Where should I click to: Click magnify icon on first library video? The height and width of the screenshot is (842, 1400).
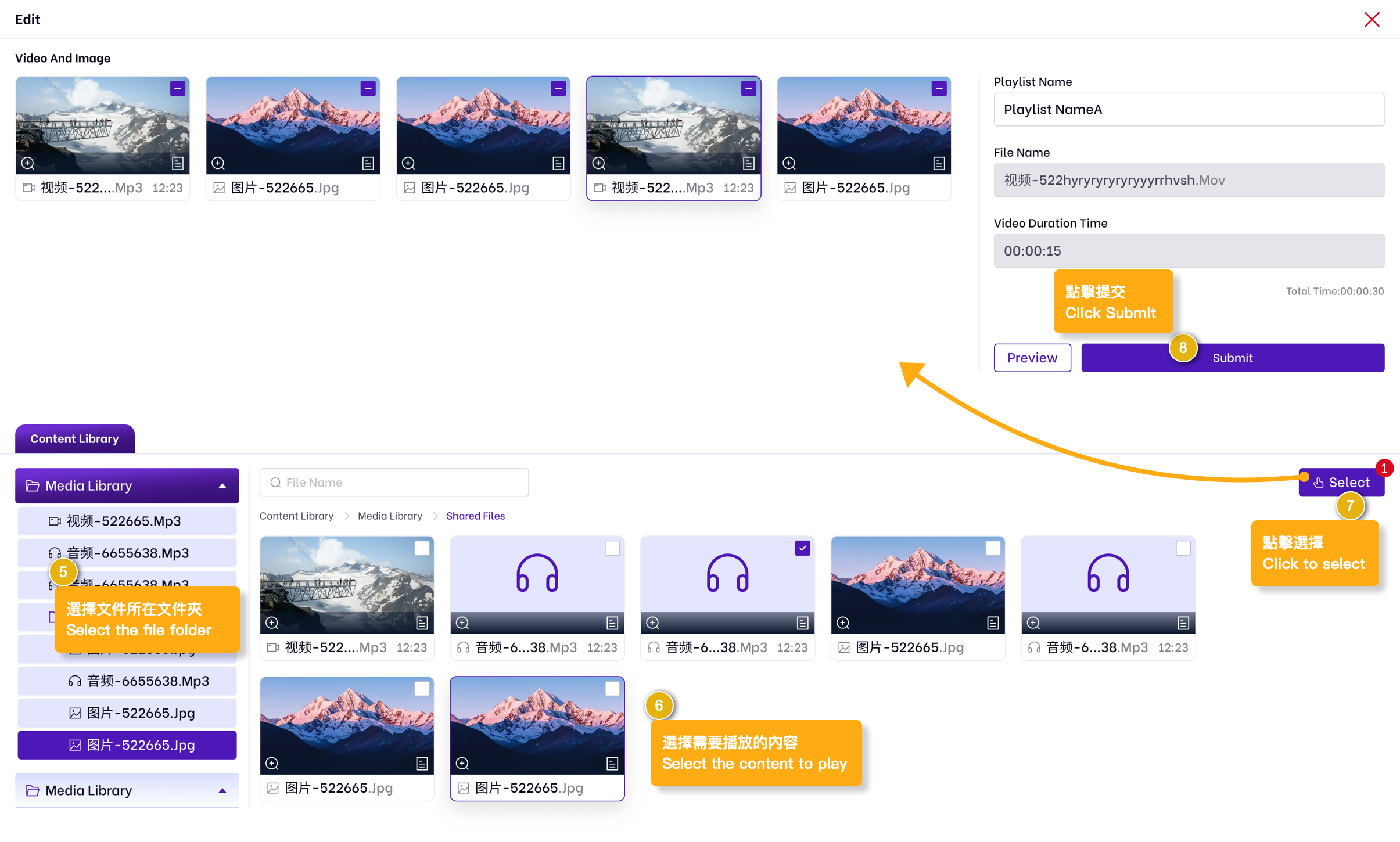click(272, 623)
